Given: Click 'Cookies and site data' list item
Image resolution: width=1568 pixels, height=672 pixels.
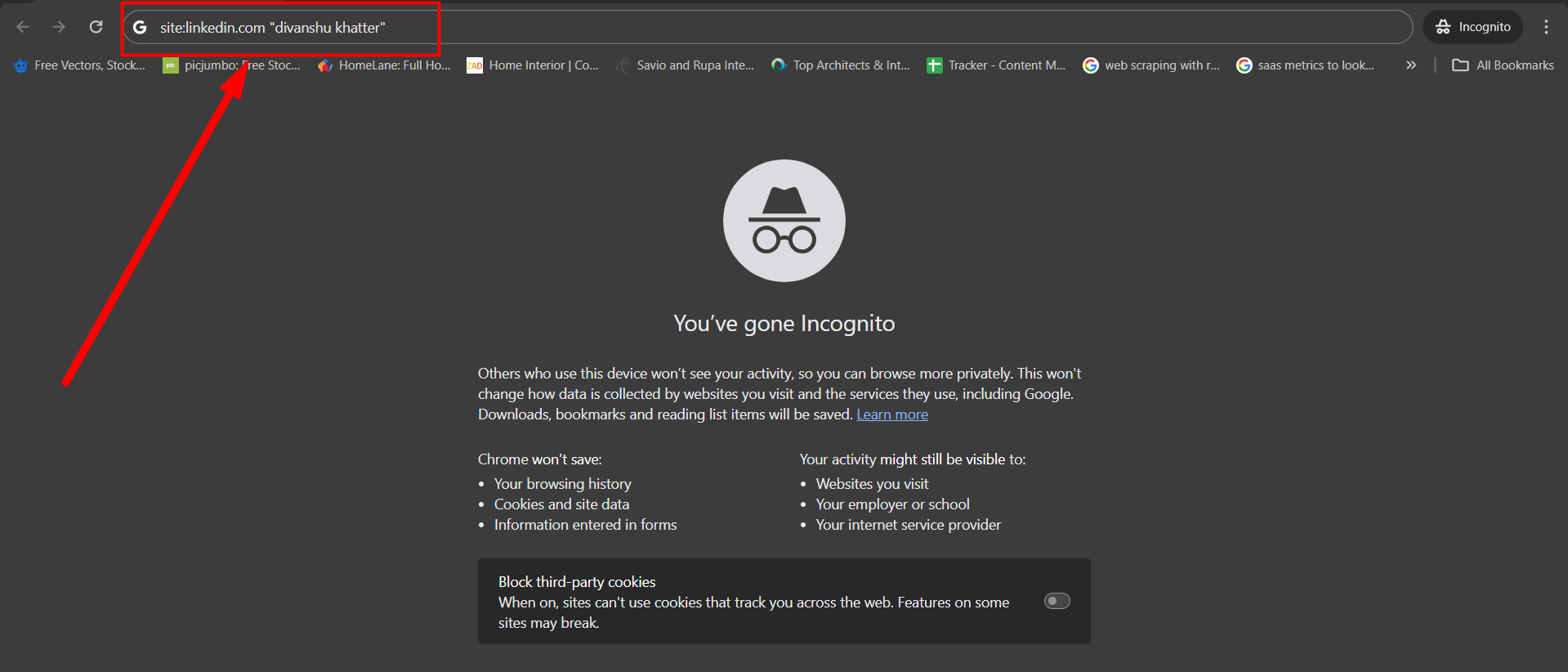Looking at the screenshot, I should pos(562,504).
